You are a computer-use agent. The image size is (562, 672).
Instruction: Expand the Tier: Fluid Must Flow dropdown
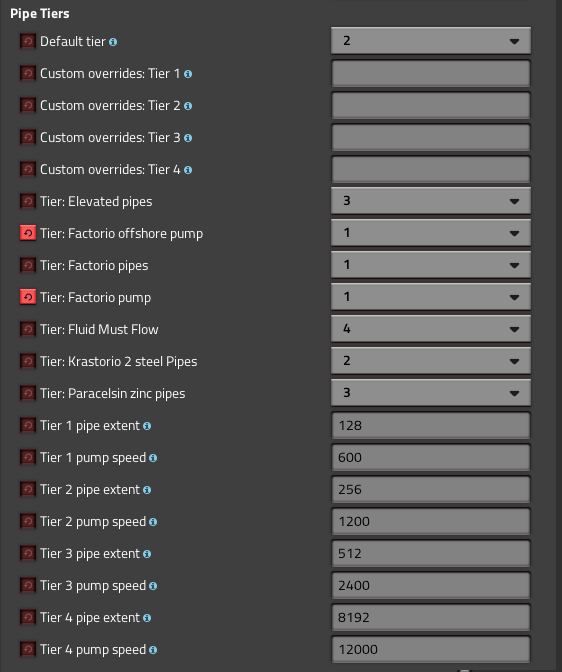[x=431, y=329]
